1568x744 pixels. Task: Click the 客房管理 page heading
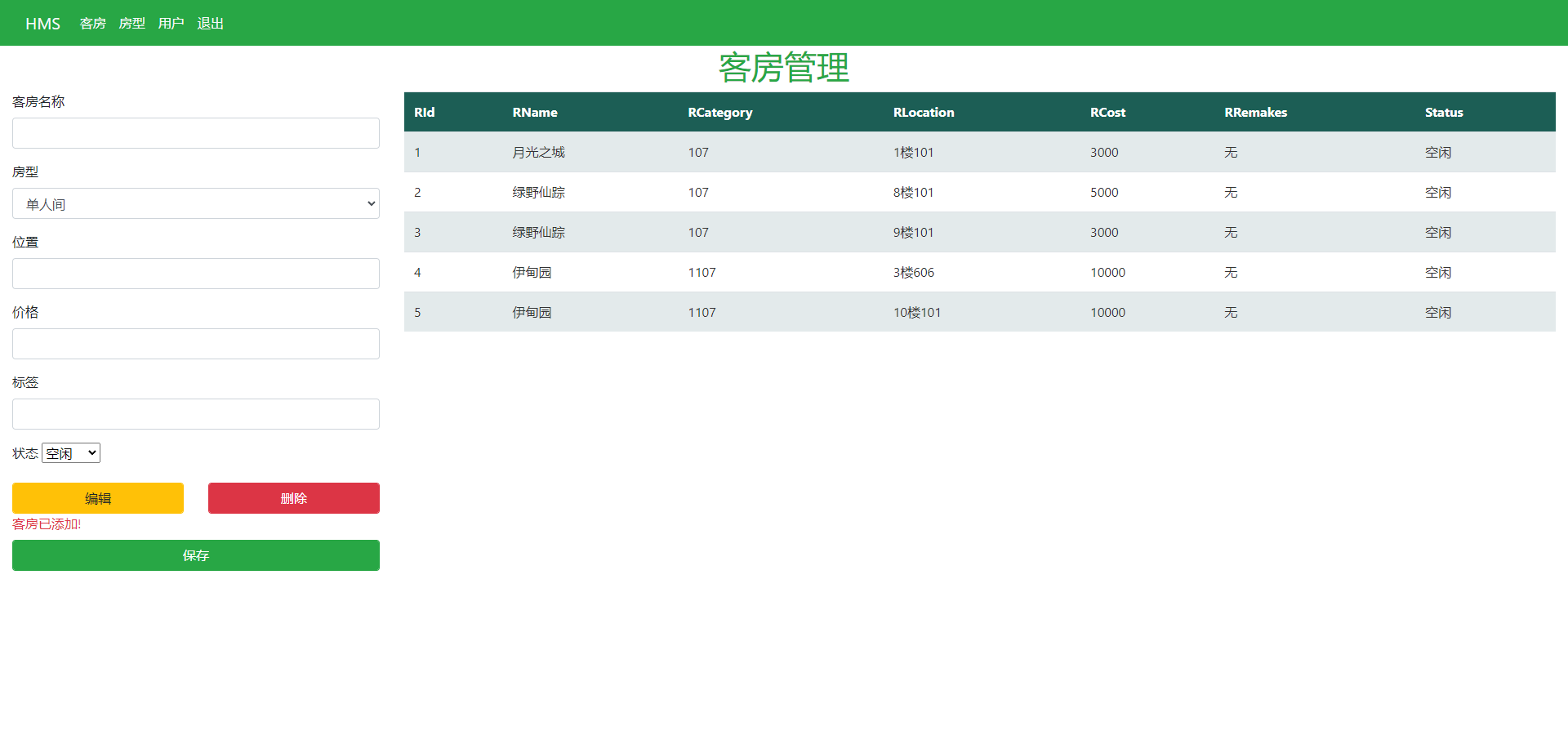(784, 68)
